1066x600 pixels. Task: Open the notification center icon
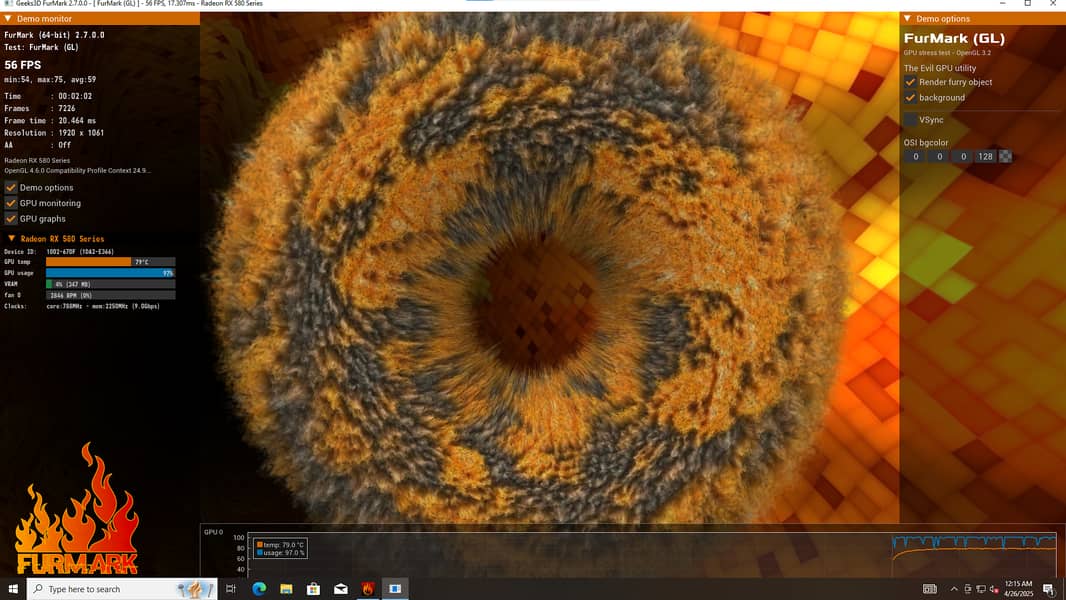1048,589
